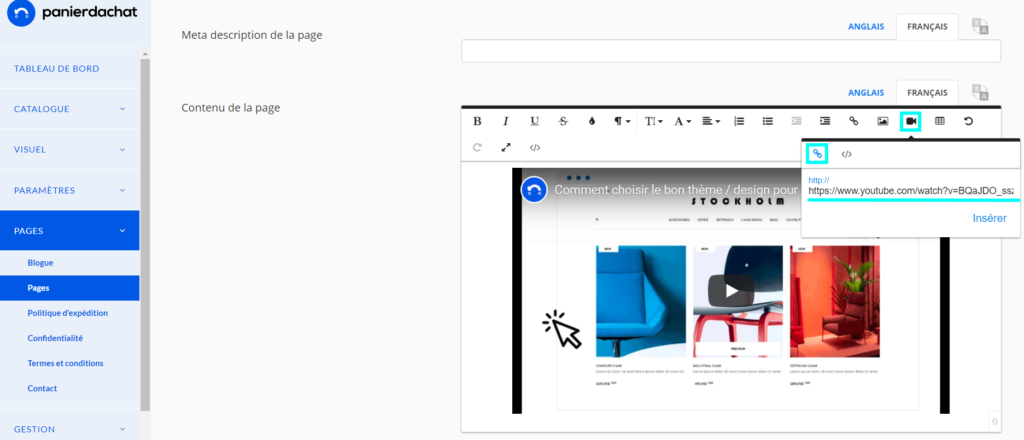Click the redo arrow icon

pyautogui.click(x=477, y=148)
